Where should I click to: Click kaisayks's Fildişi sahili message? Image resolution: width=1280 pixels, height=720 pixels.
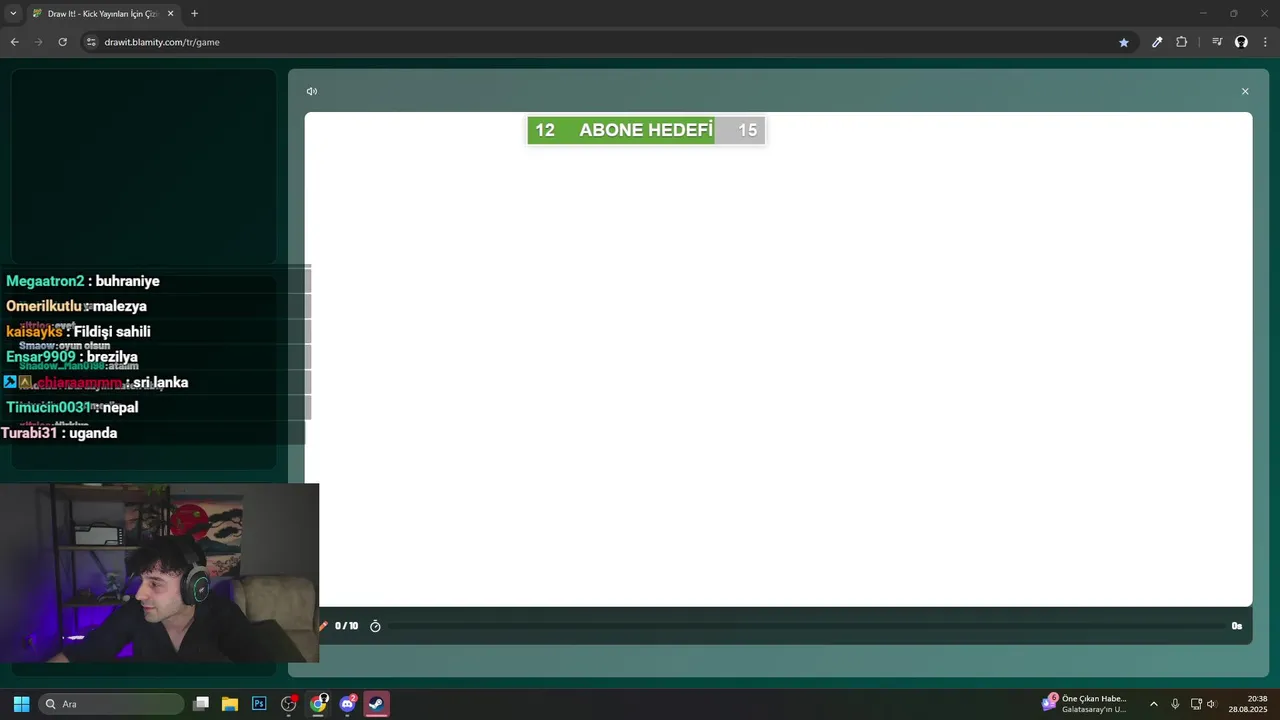point(78,331)
